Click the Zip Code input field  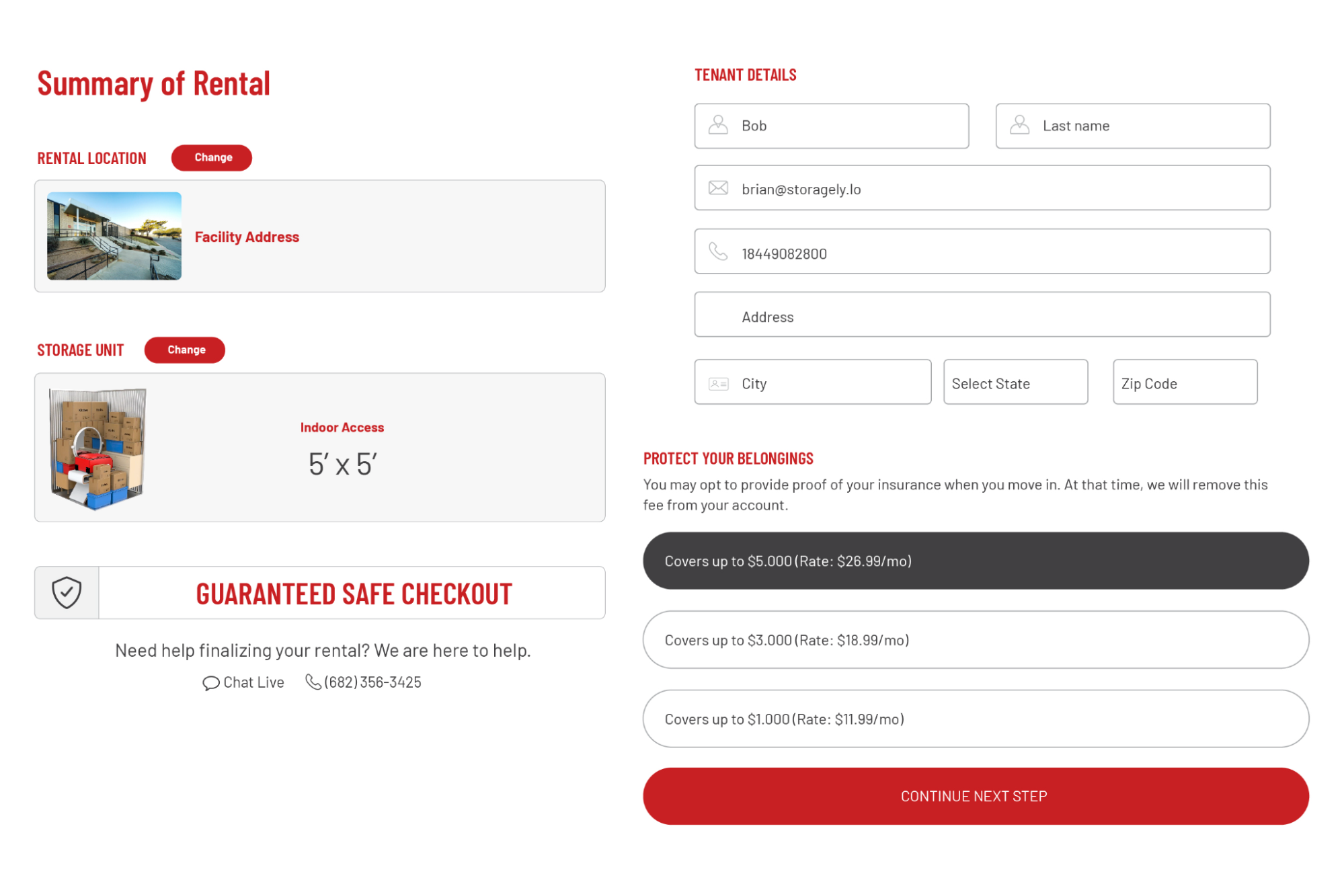(1185, 382)
